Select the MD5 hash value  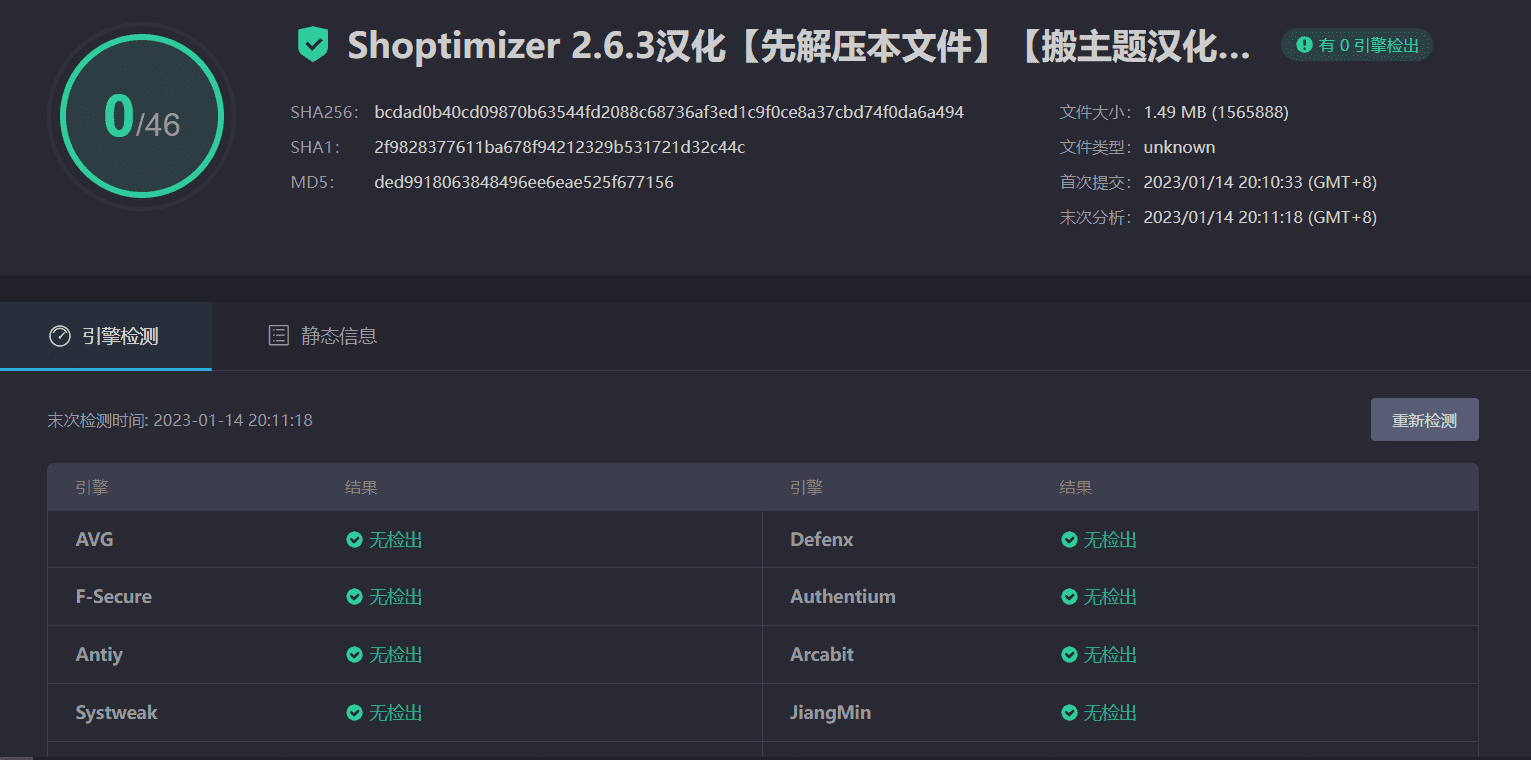tap(524, 182)
